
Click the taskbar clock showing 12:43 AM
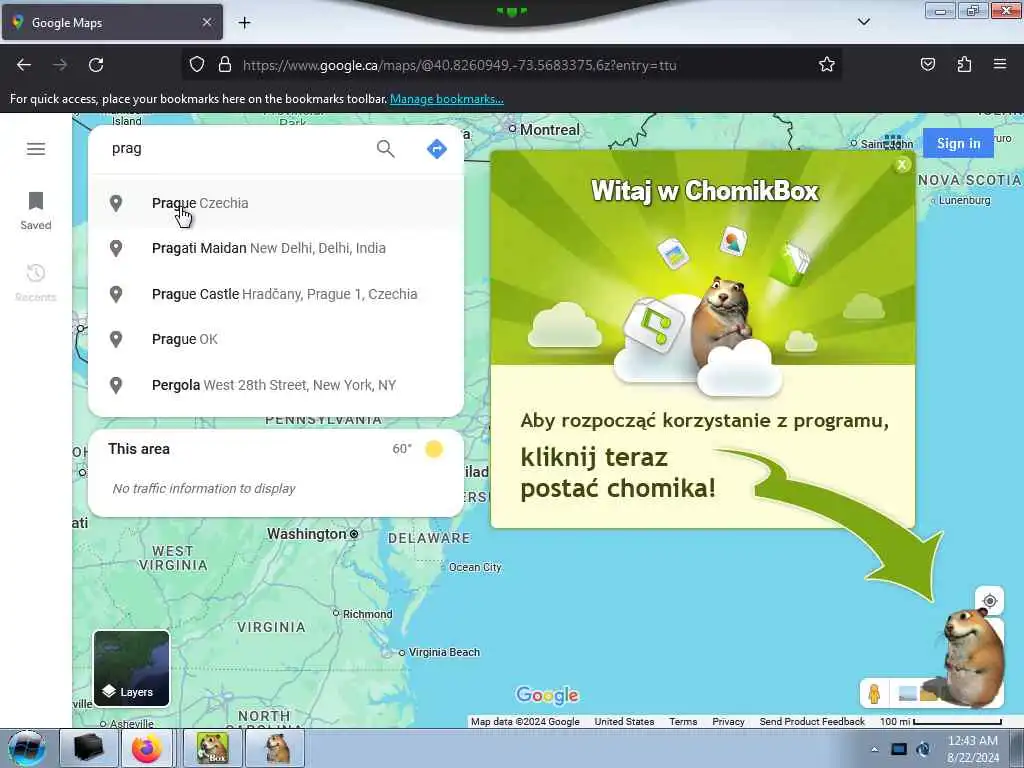click(972, 749)
